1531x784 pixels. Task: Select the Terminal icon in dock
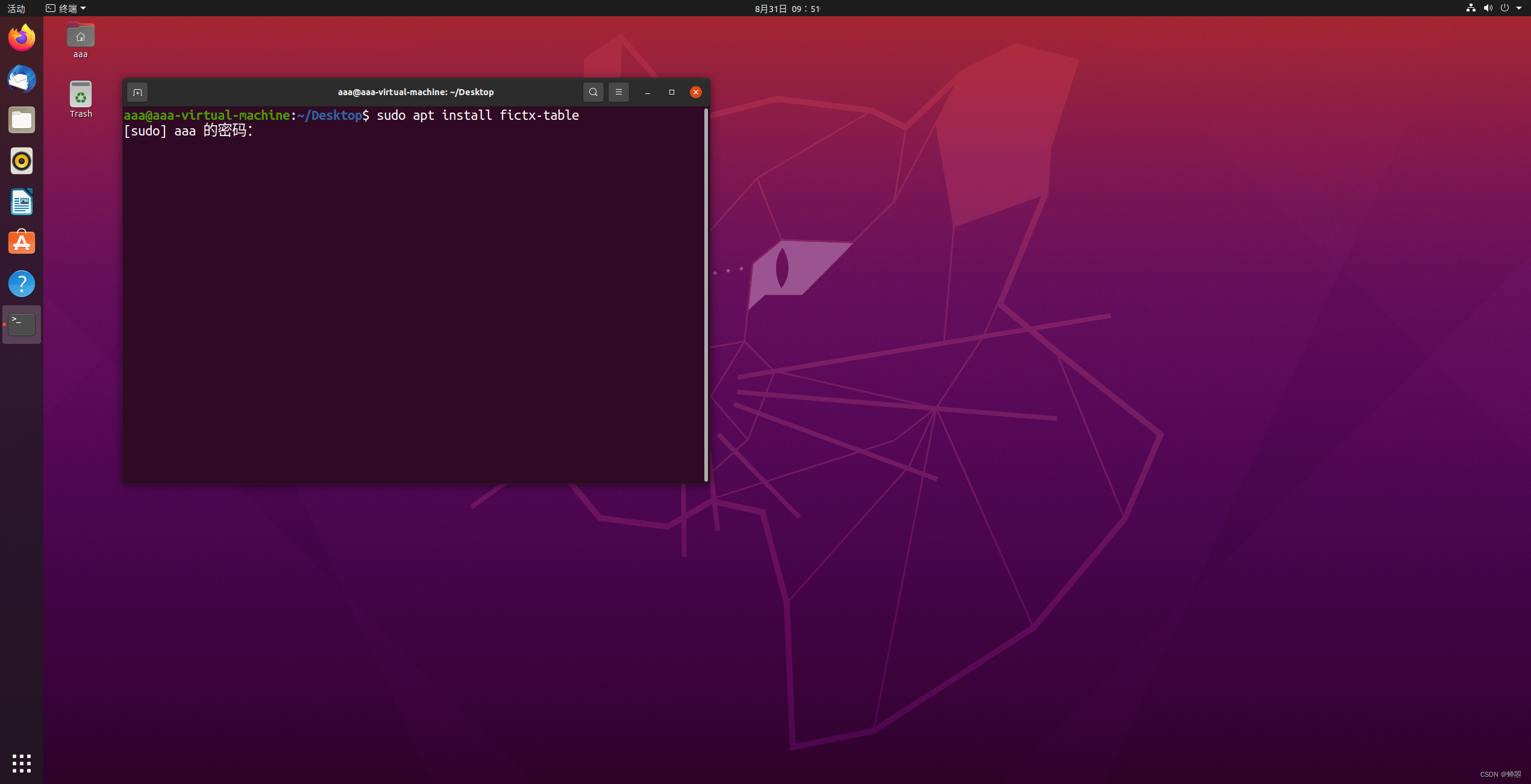point(22,325)
